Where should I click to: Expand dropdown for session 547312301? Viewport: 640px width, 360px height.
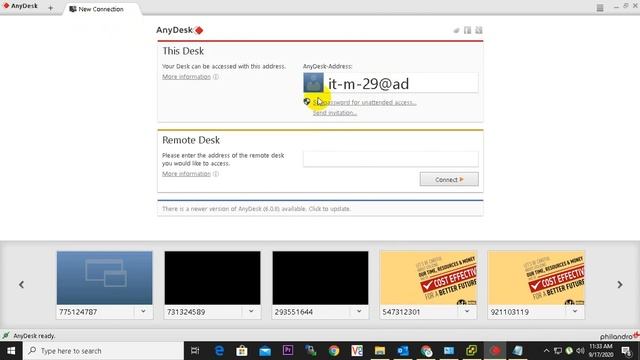(x=467, y=312)
